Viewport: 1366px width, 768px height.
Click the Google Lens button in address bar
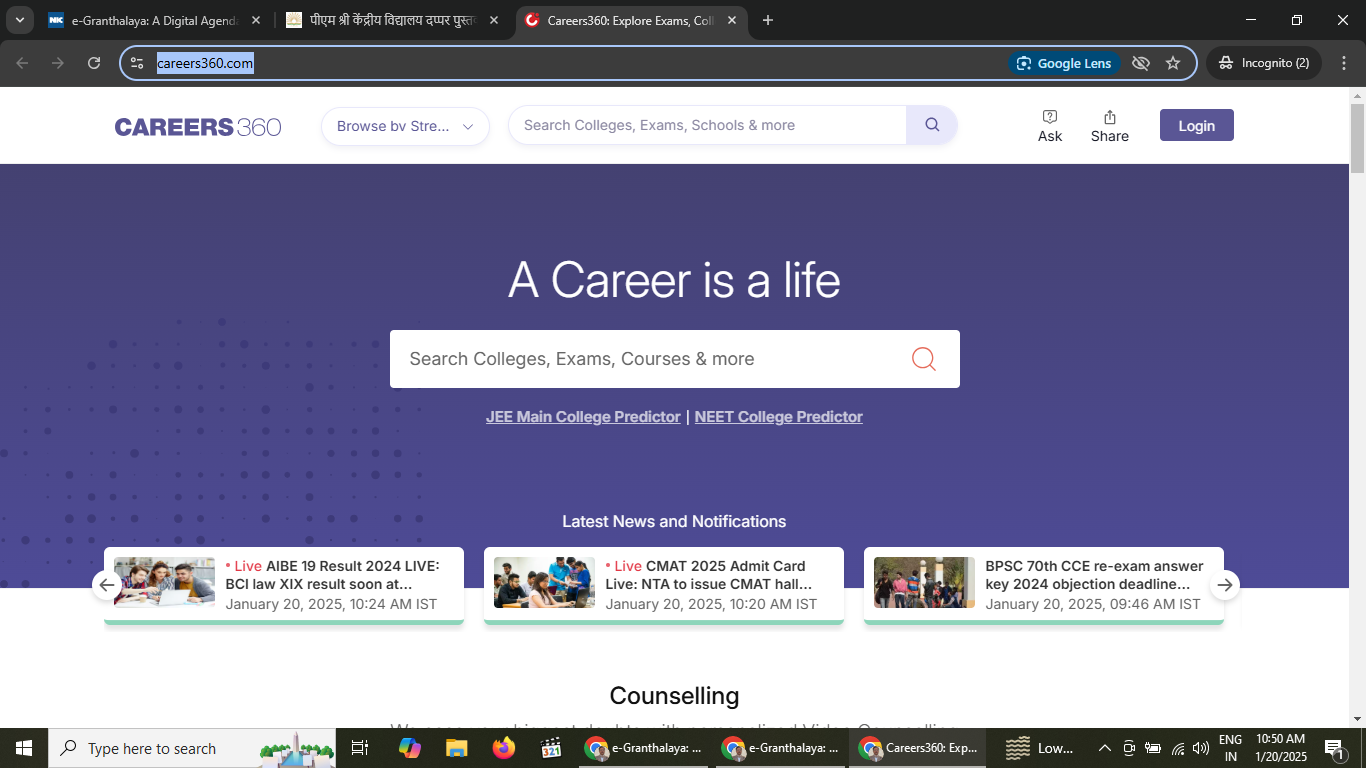point(1065,63)
